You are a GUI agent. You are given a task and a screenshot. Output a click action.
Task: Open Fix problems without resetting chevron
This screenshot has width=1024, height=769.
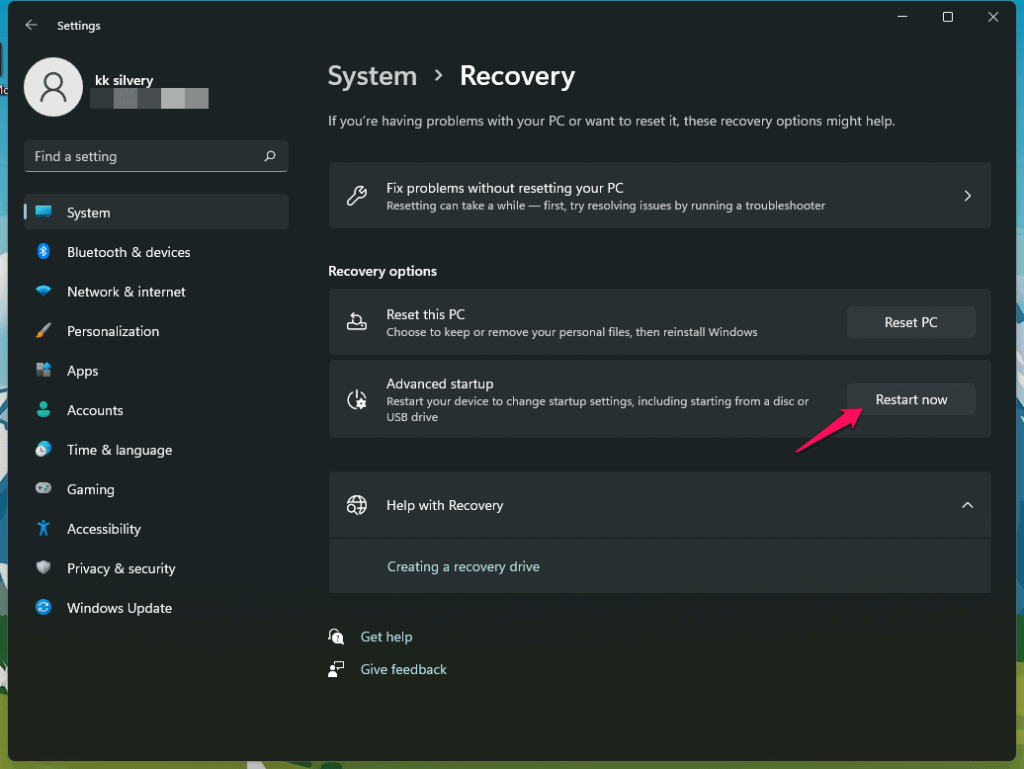click(x=967, y=196)
